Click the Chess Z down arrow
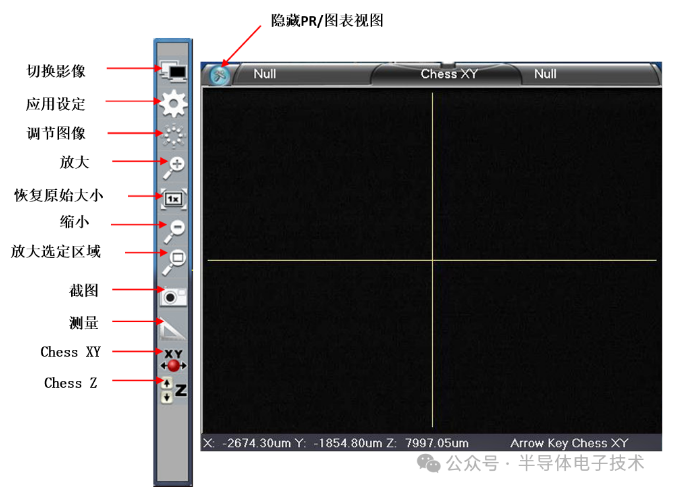Screen dimensions: 673x490 tap(167, 397)
